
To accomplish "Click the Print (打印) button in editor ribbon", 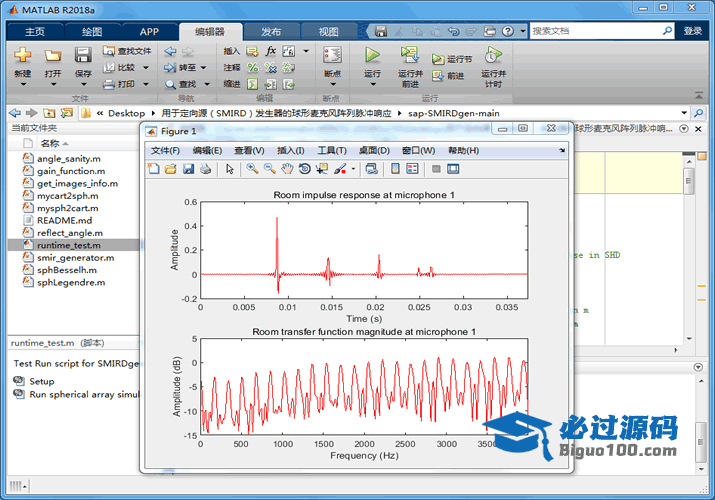I will point(119,84).
